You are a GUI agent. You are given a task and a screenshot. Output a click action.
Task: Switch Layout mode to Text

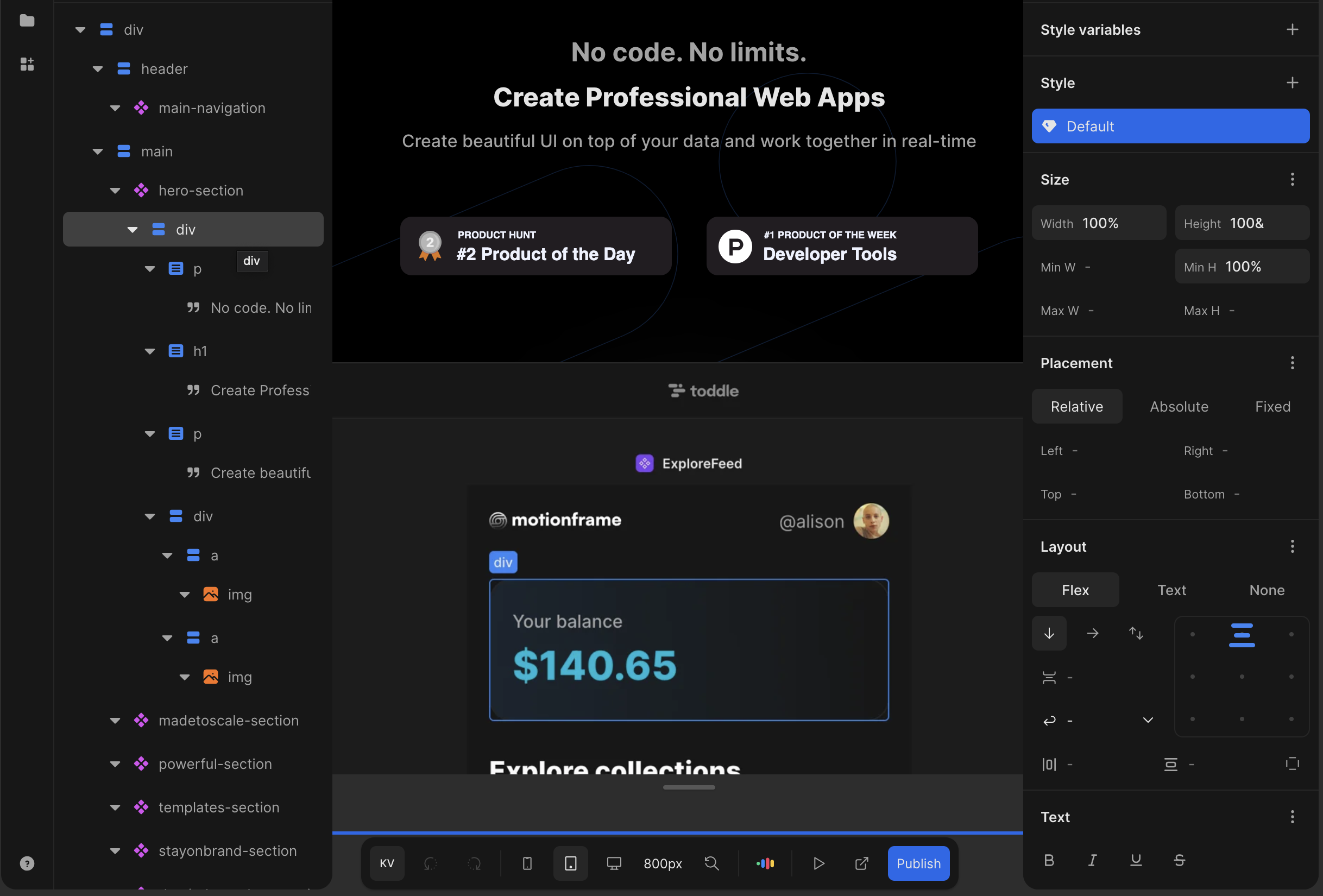point(1171,590)
